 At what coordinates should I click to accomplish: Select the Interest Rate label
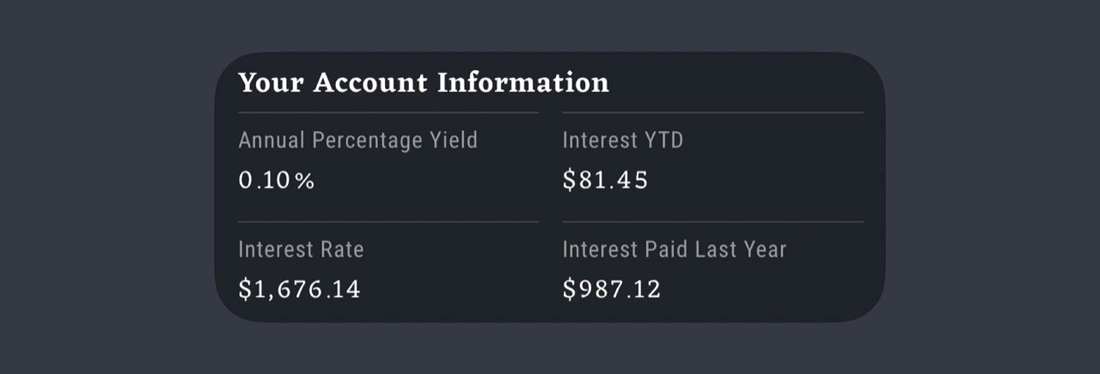[x=301, y=249]
